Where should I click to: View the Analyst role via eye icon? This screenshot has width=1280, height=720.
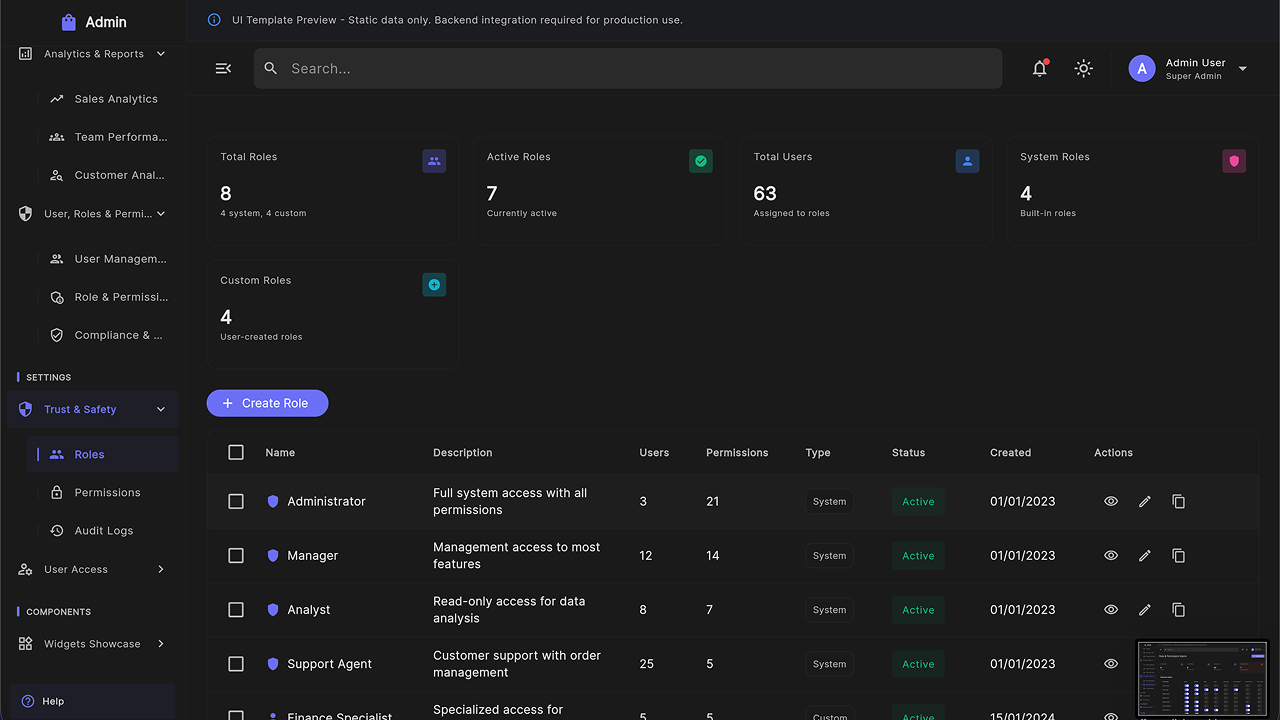click(x=1111, y=610)
